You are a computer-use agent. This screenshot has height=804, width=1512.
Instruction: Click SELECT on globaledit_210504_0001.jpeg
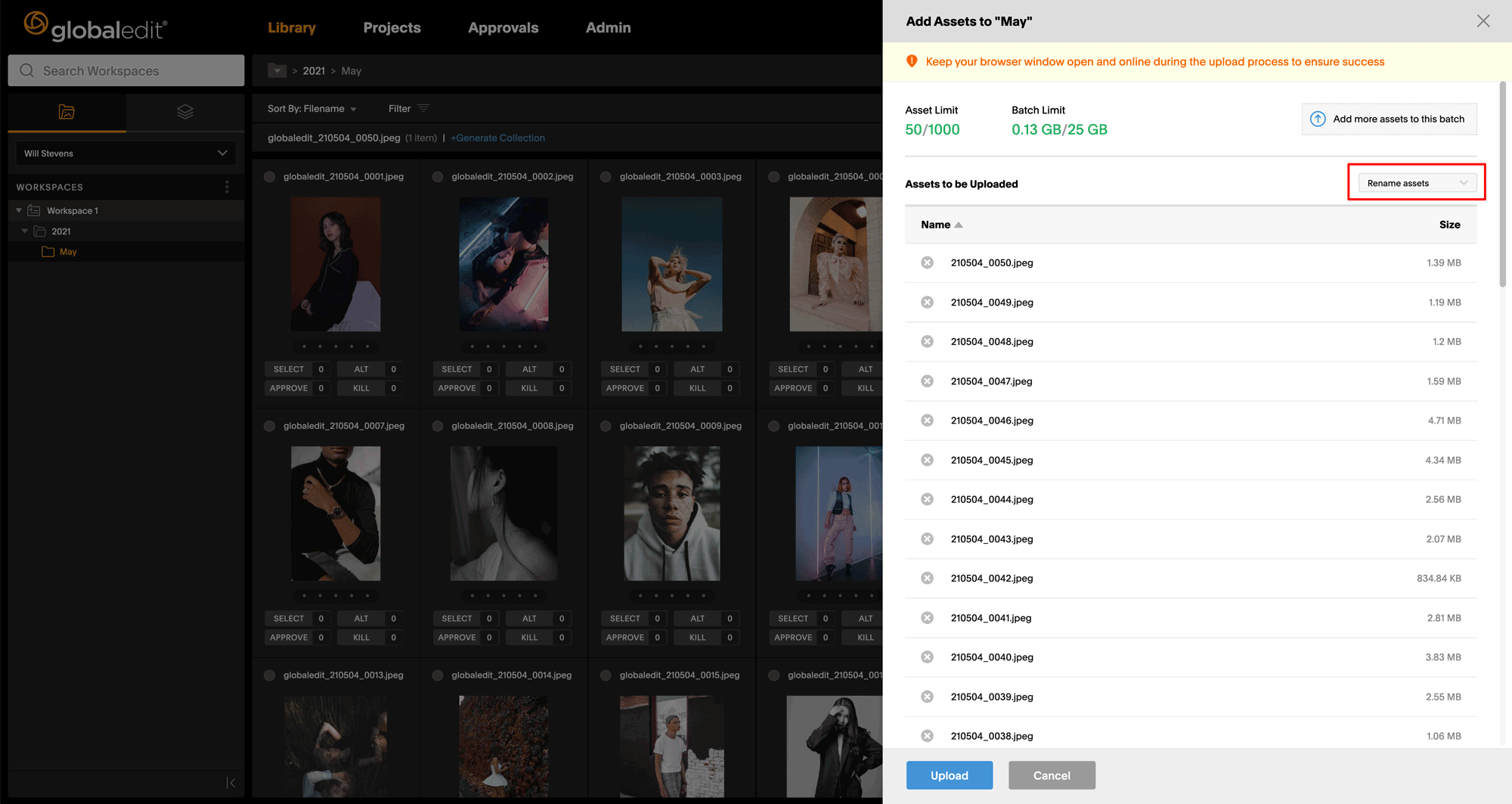pyautogui.click(x=289, y=369)
